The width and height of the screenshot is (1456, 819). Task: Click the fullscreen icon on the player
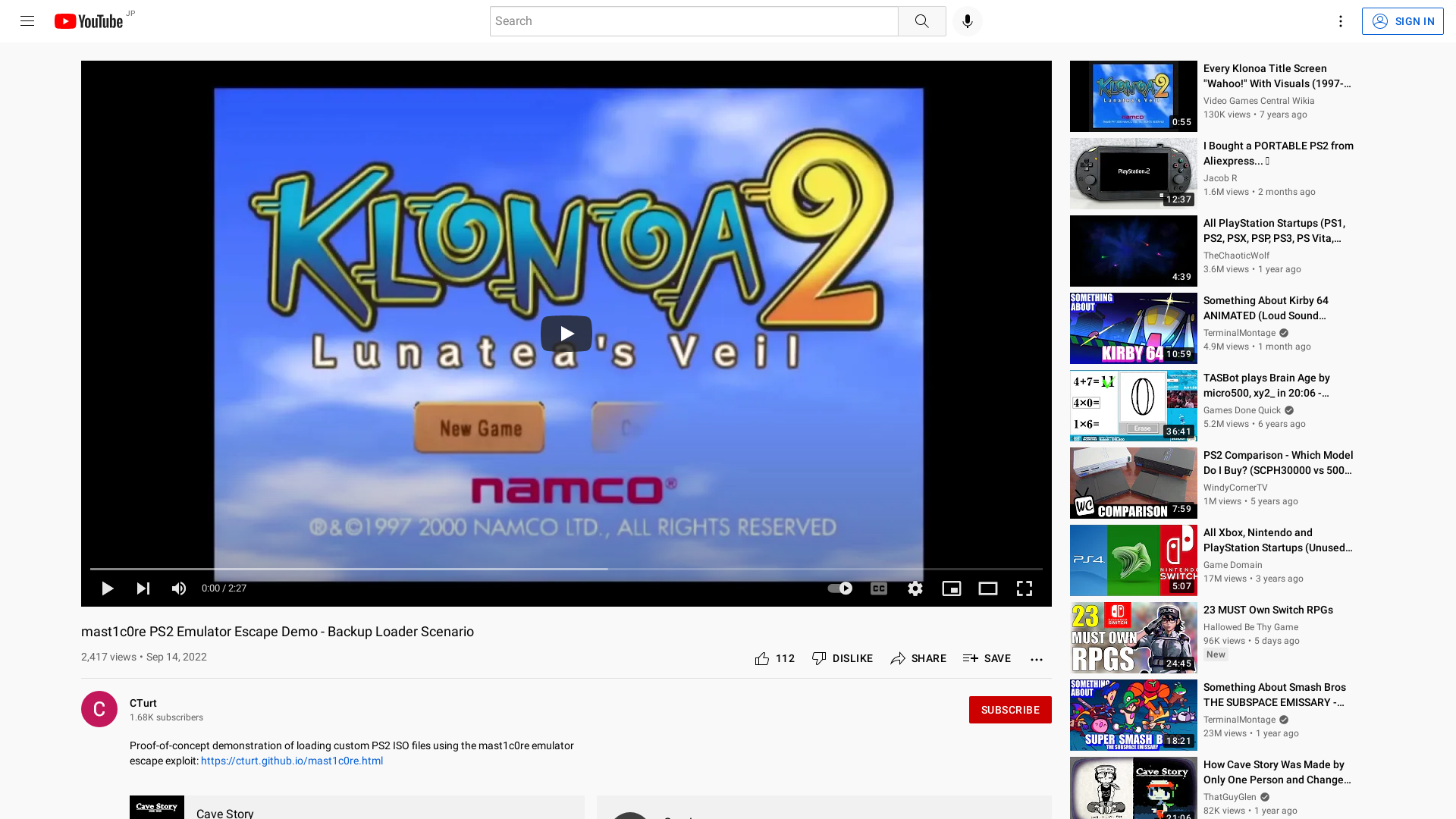pyautogui.click(x=1024, y=588)
